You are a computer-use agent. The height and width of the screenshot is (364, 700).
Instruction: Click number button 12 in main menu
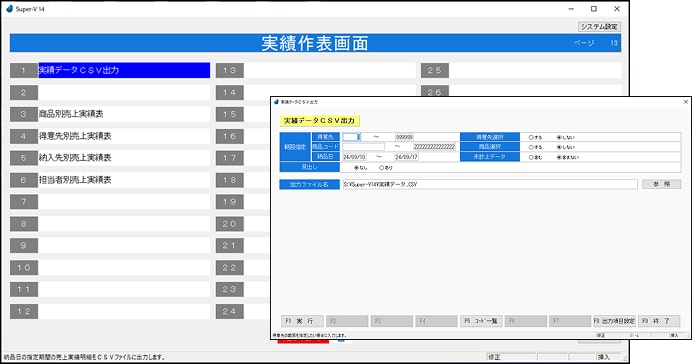click(24, 311)
